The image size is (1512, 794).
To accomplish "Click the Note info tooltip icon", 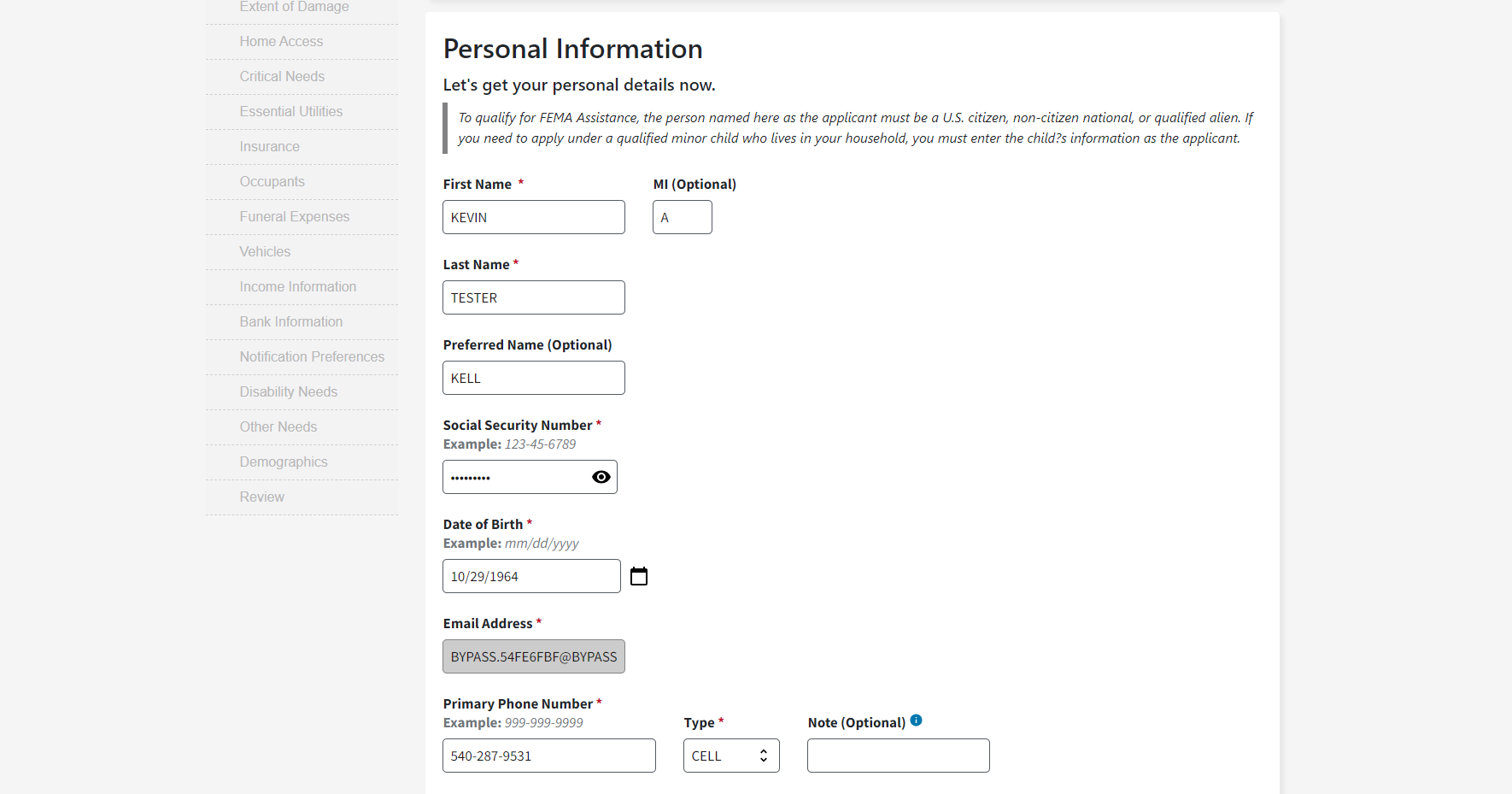I will click(x=916, y=720).
